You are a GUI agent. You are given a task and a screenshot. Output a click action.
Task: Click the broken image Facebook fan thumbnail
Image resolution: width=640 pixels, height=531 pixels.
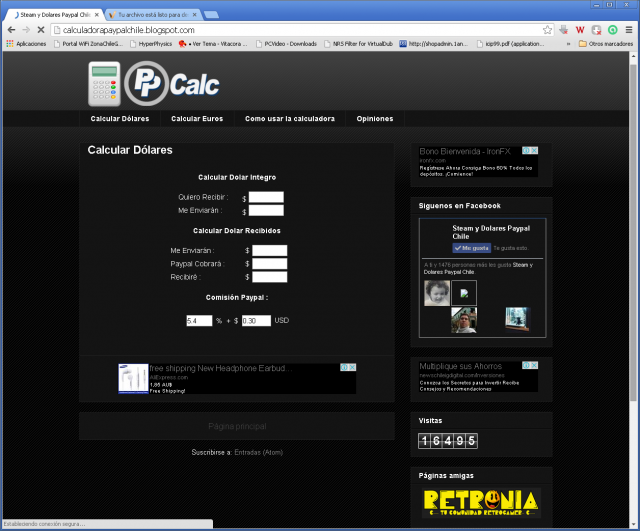coord(464,293)
